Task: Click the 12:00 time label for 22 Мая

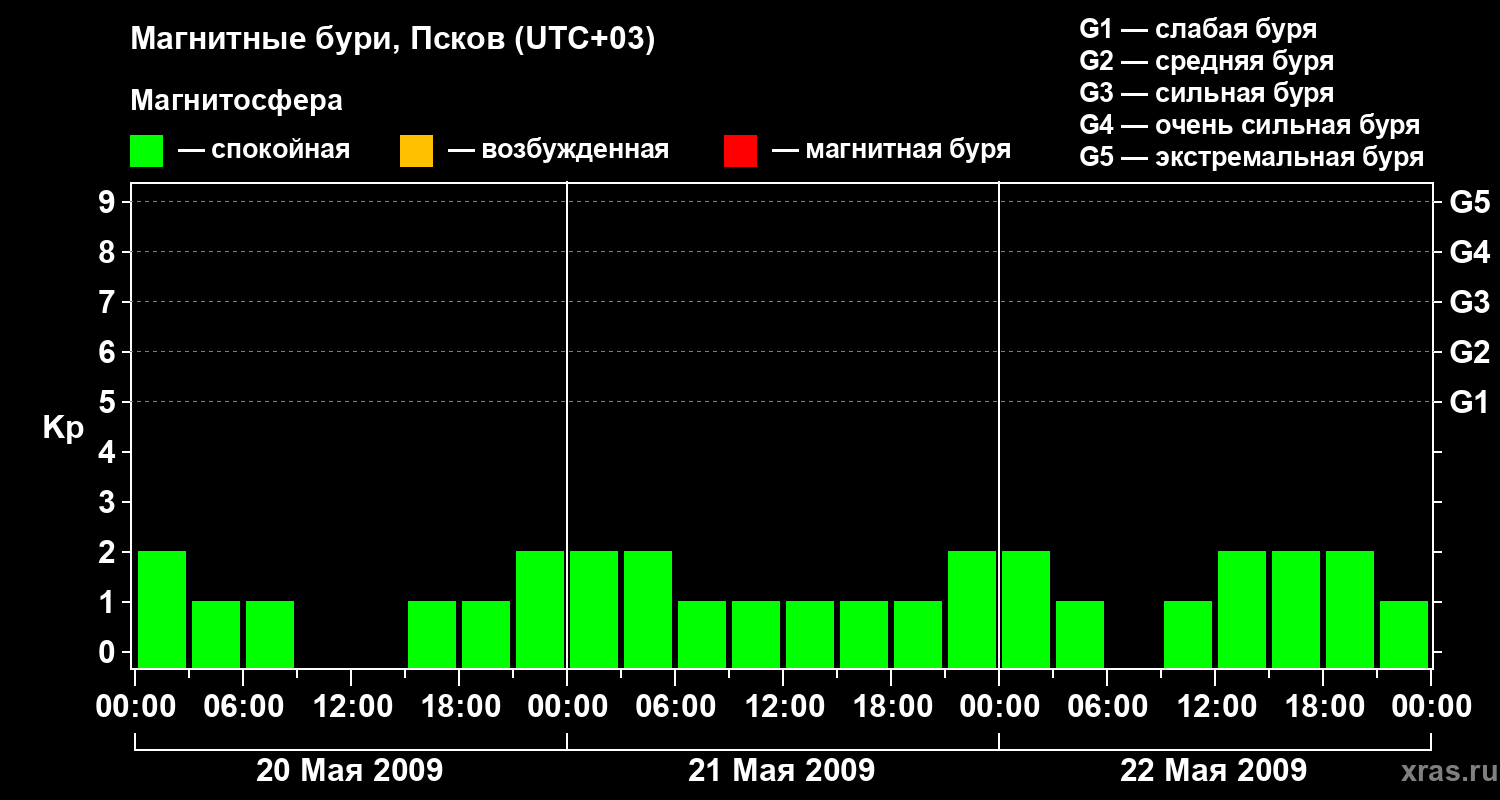Action: [x=1215, y=707]
